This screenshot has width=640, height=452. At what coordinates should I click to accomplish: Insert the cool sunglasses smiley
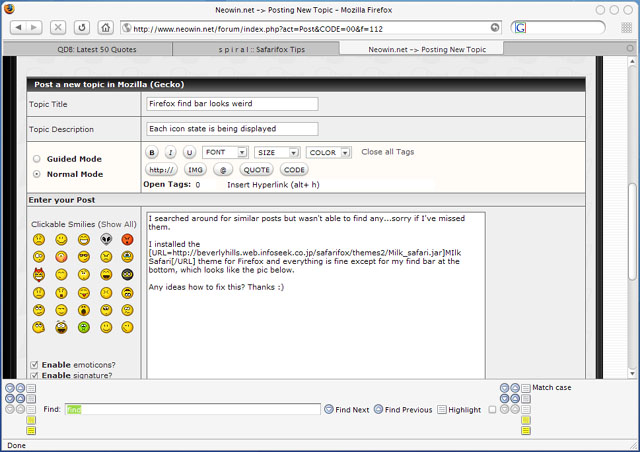(84, 257)
